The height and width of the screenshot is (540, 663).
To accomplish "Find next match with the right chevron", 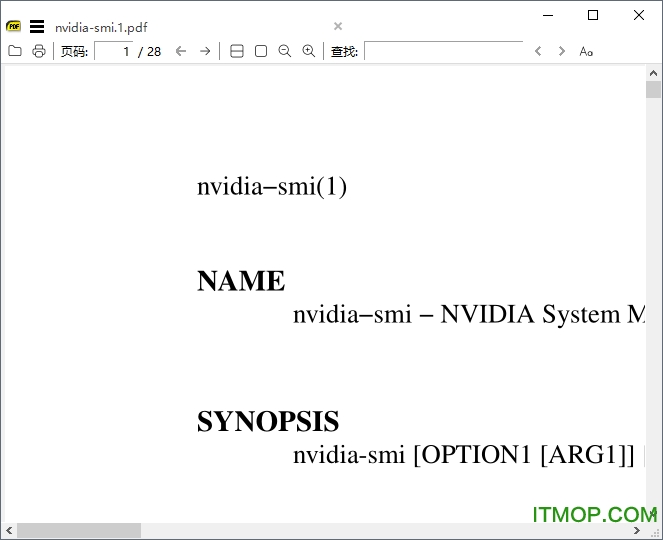I will 562,51.
